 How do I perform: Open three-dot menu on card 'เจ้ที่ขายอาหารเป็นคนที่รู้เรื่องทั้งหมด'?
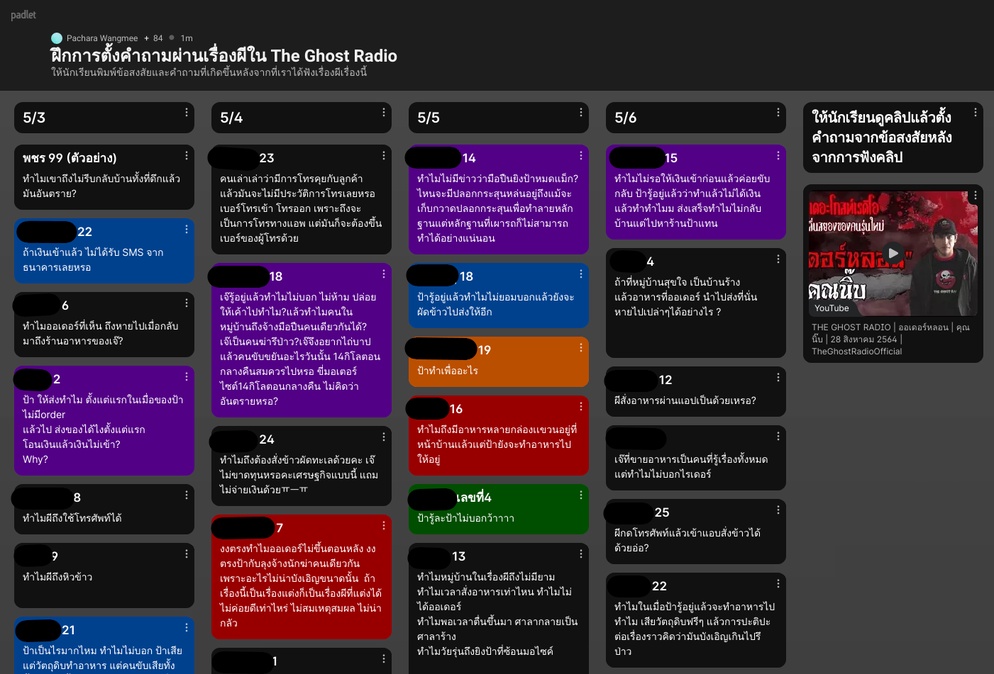click(x=778, y=436)
